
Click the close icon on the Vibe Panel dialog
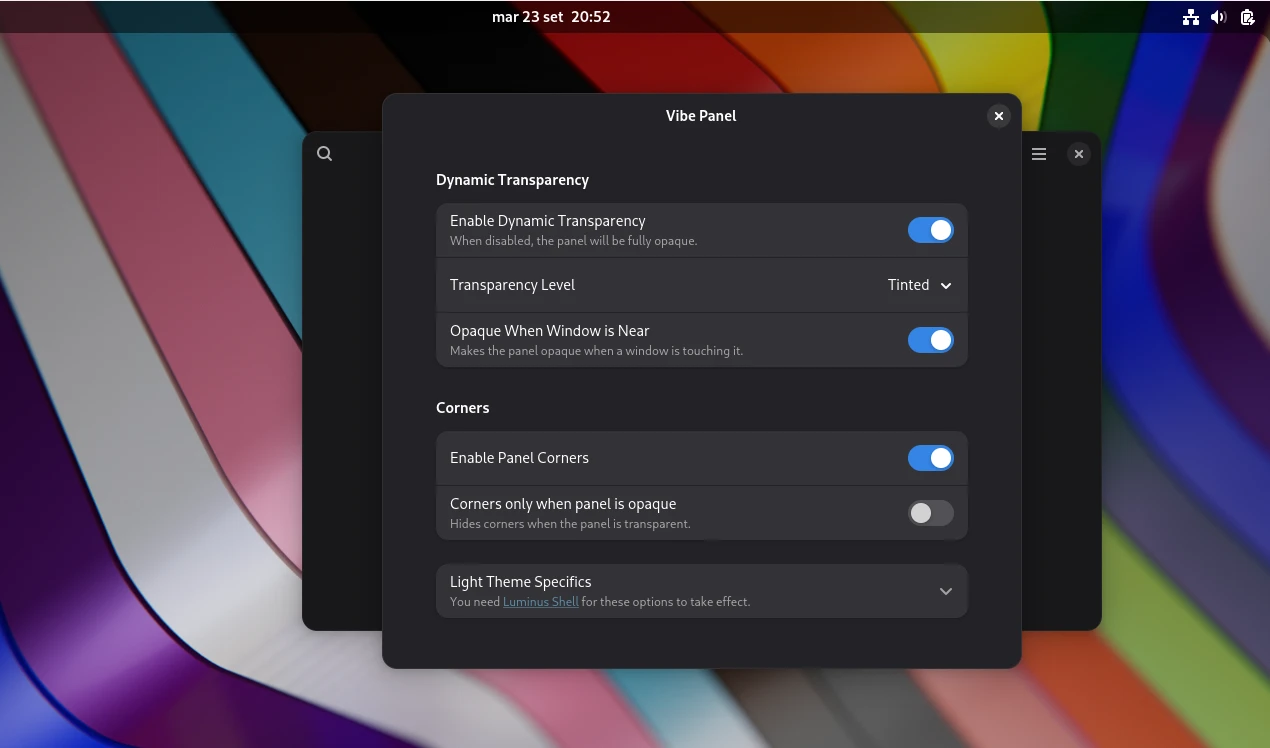click(998, 116)
